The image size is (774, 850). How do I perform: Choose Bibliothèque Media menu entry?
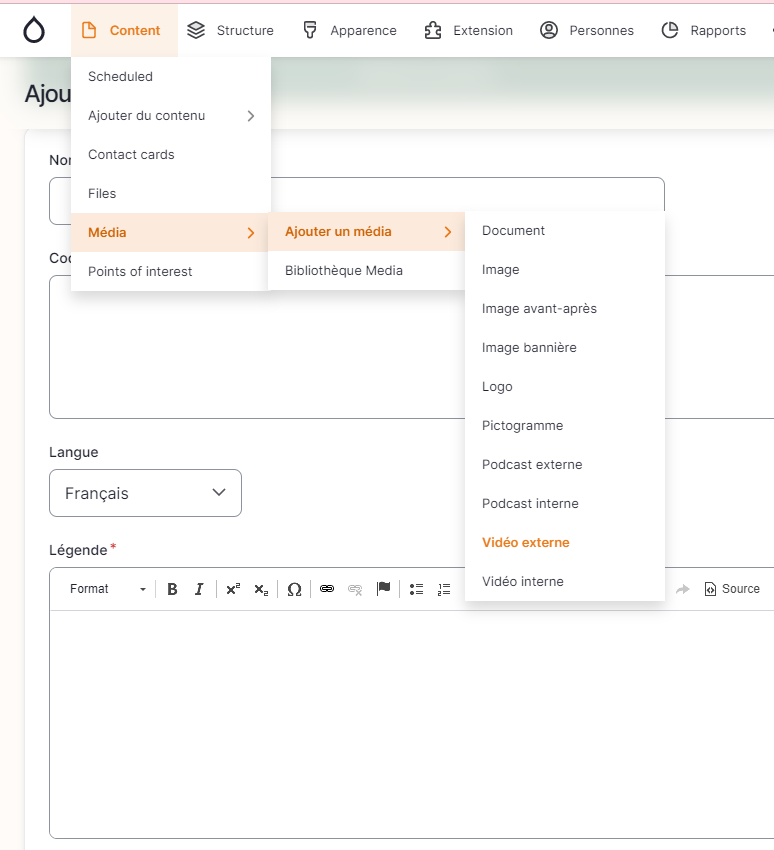[x=343, y=271]
